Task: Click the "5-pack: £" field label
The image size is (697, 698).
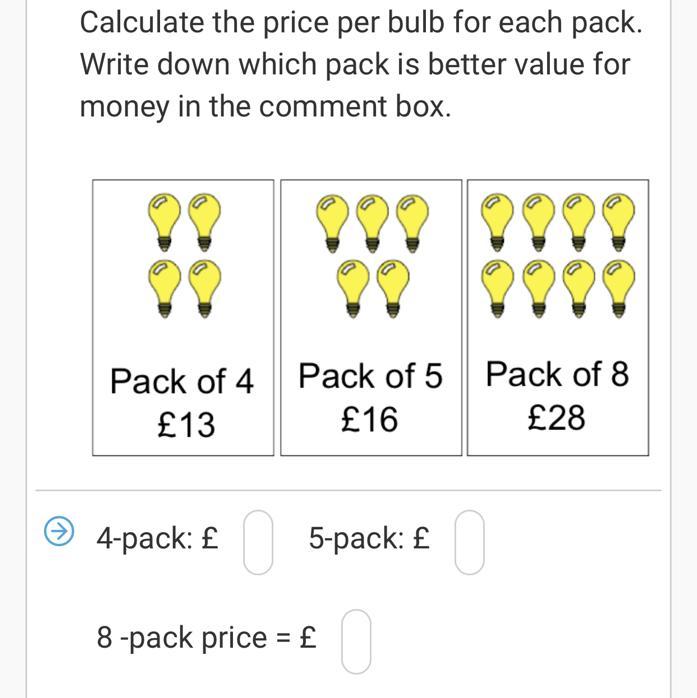Action: click(370, 538)
